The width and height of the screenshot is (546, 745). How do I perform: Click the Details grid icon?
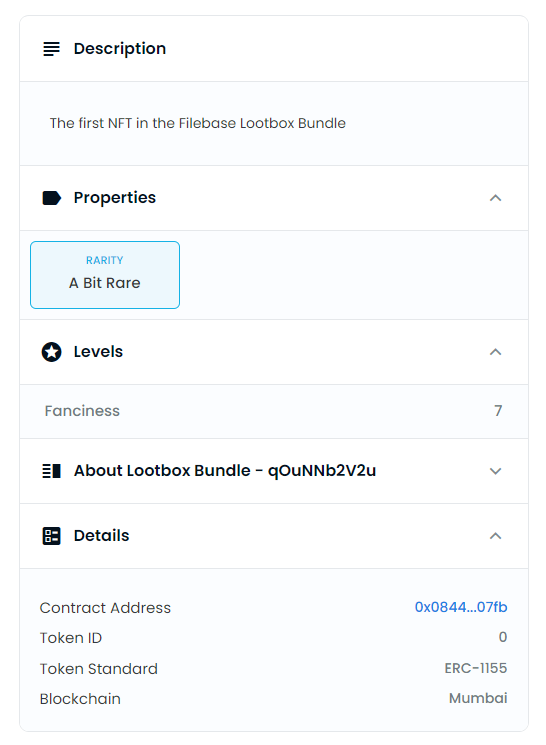coord(51,536)
